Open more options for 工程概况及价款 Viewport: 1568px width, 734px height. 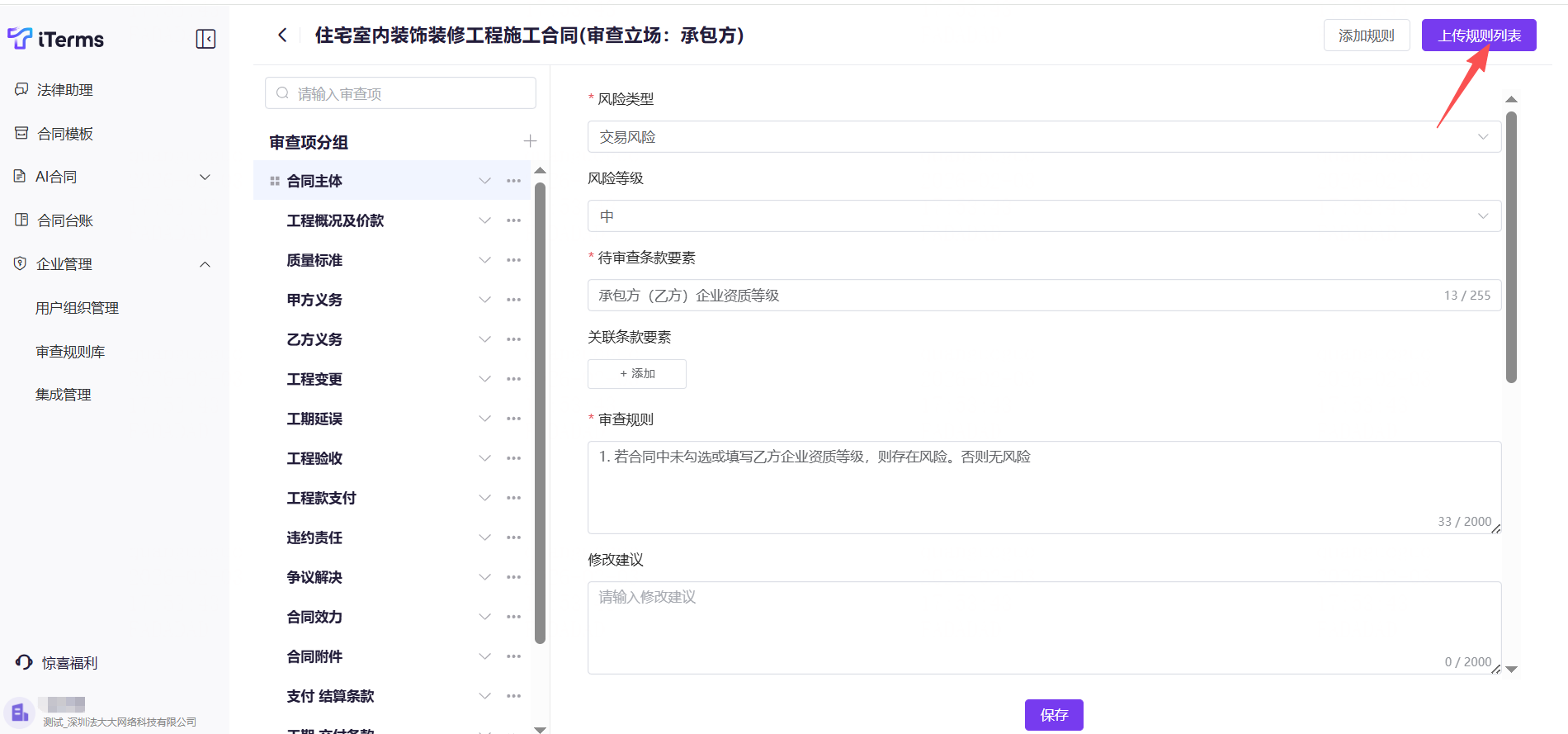tap(513, 220)
